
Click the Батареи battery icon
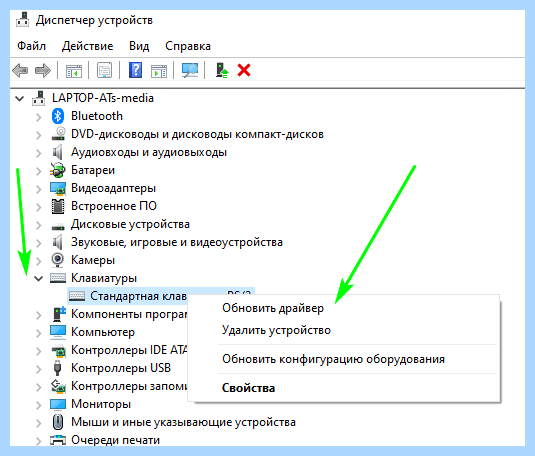[x=58, y=170]
